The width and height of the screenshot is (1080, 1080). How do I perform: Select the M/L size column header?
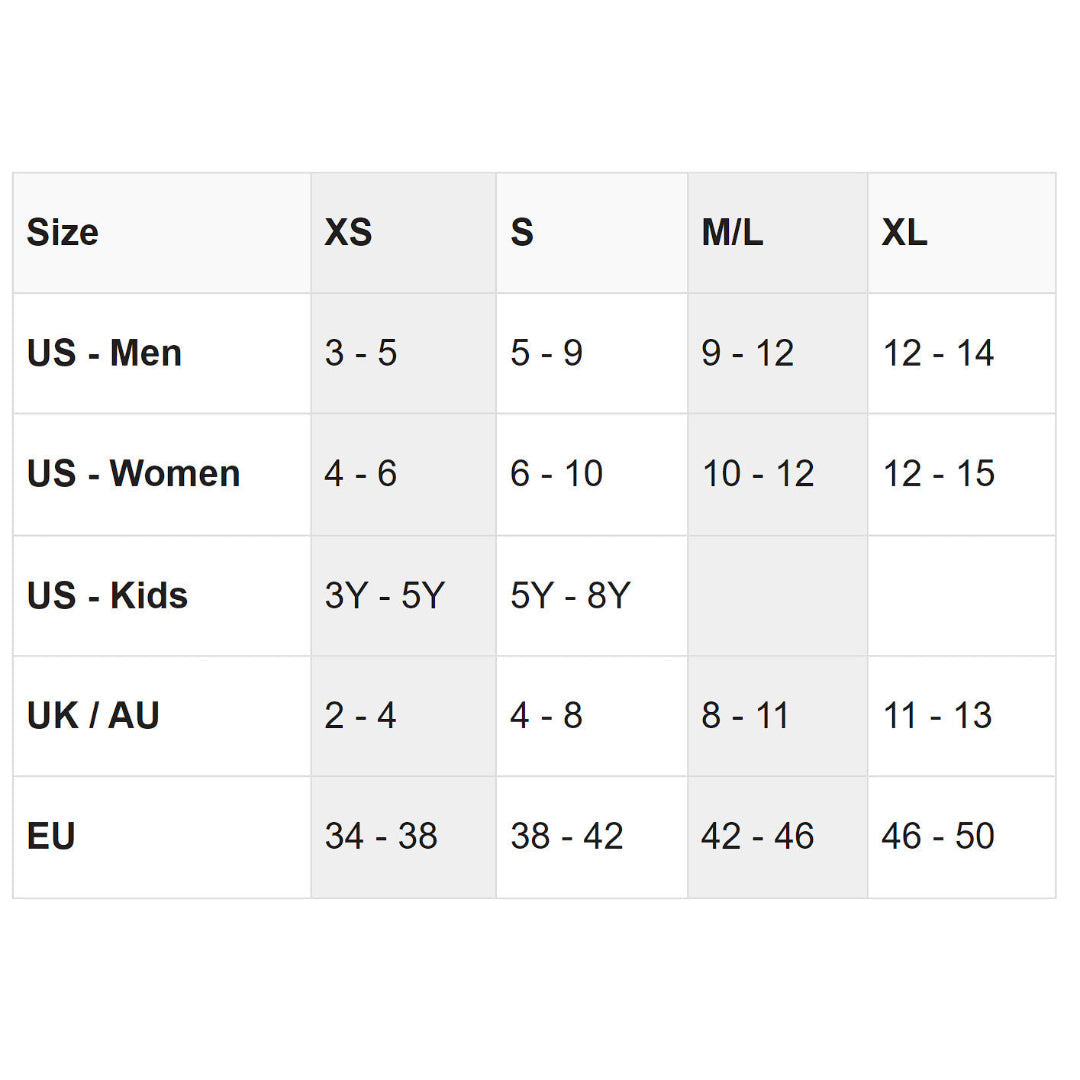(x=732, y=233)
